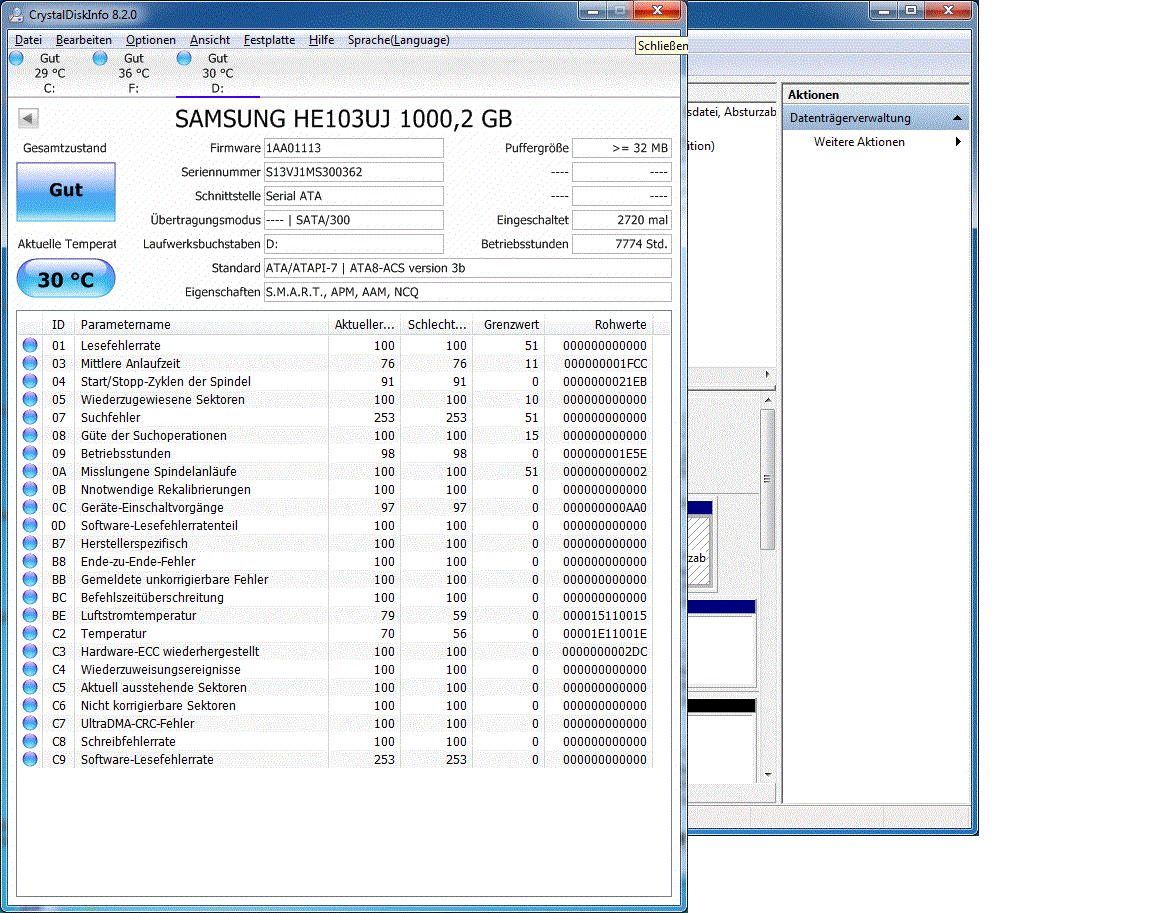This screenshot has width=1152, height=913.
Task: Click the Standard field ATA/ATAPI-7
Action: click(x=467, y=267)
